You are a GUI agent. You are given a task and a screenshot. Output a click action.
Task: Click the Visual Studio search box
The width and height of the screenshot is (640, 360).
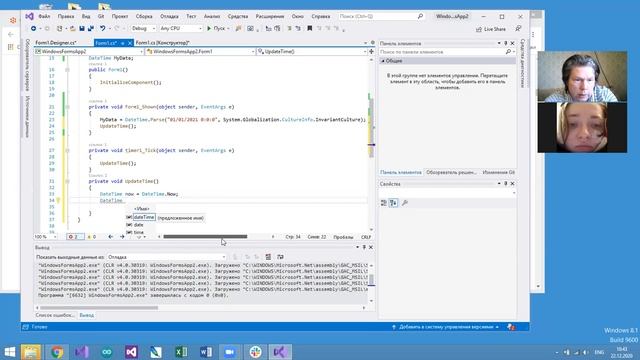pos(381,16)
